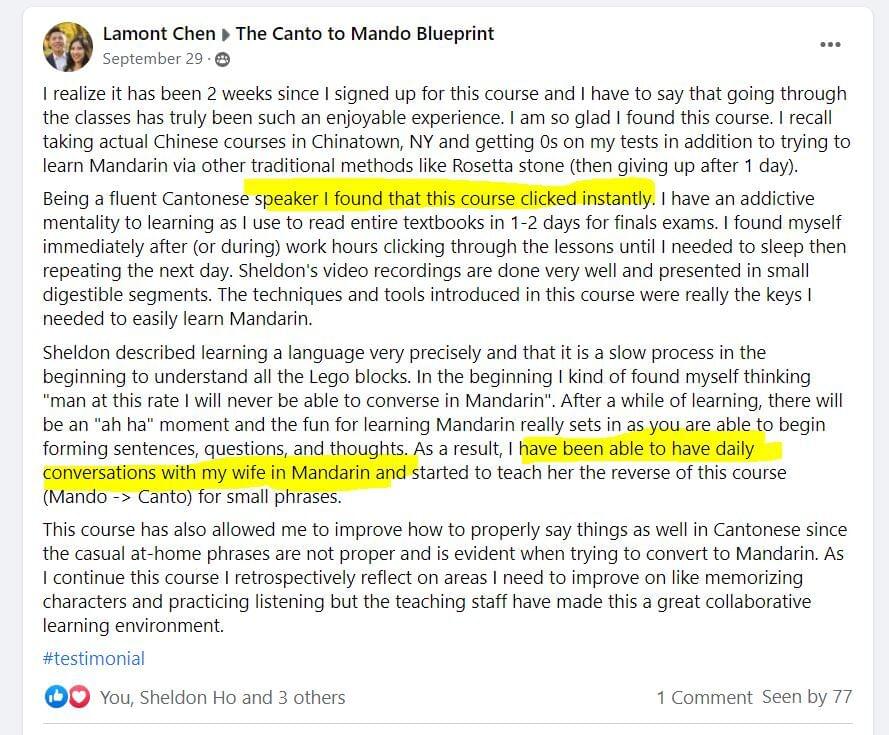Open the three-dots post options menu

pos(830,44)
